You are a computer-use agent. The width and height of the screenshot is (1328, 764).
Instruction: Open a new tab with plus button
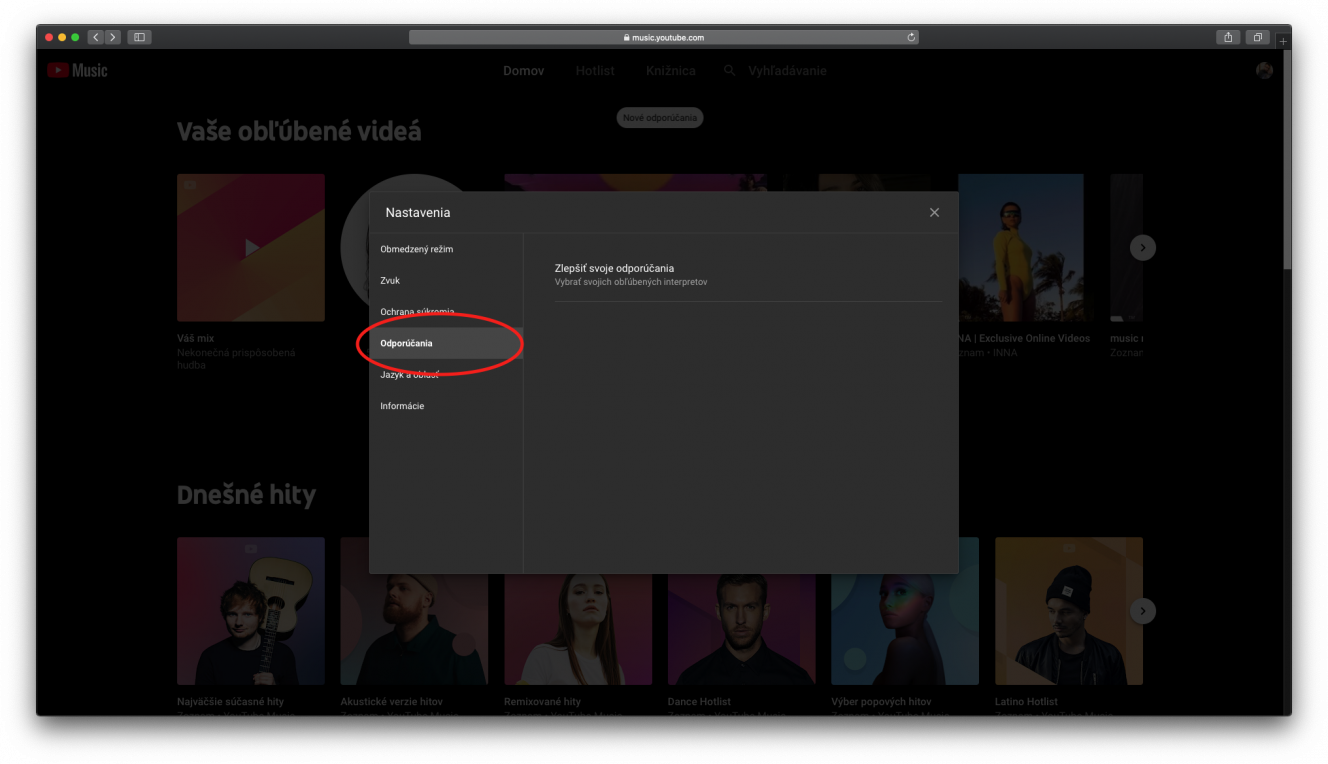tap(1284, 41)
